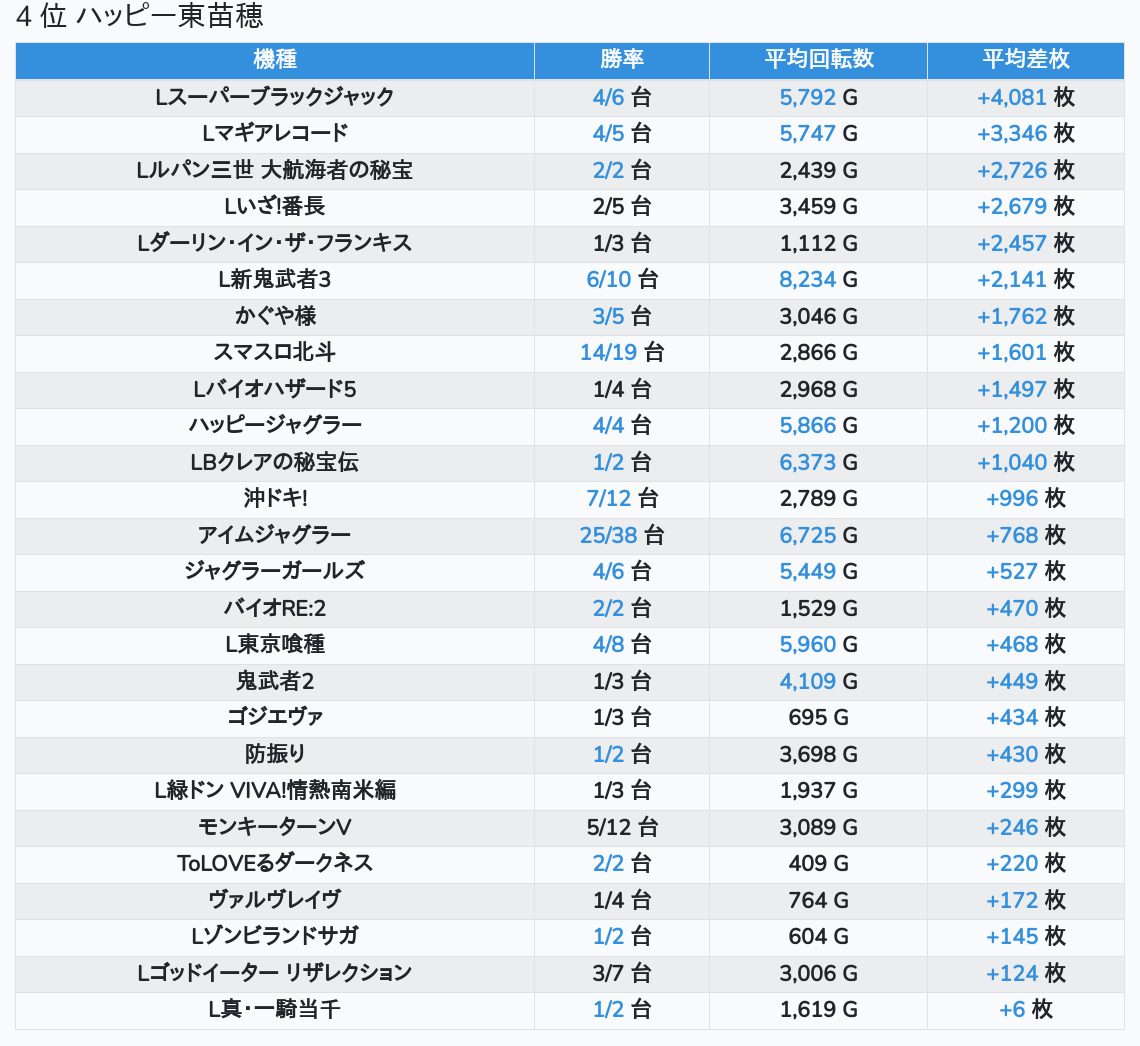Click the 6,373 G value for LBクレアの秘宝伝
1140x1046 pixels.
[x=807, y=462]
